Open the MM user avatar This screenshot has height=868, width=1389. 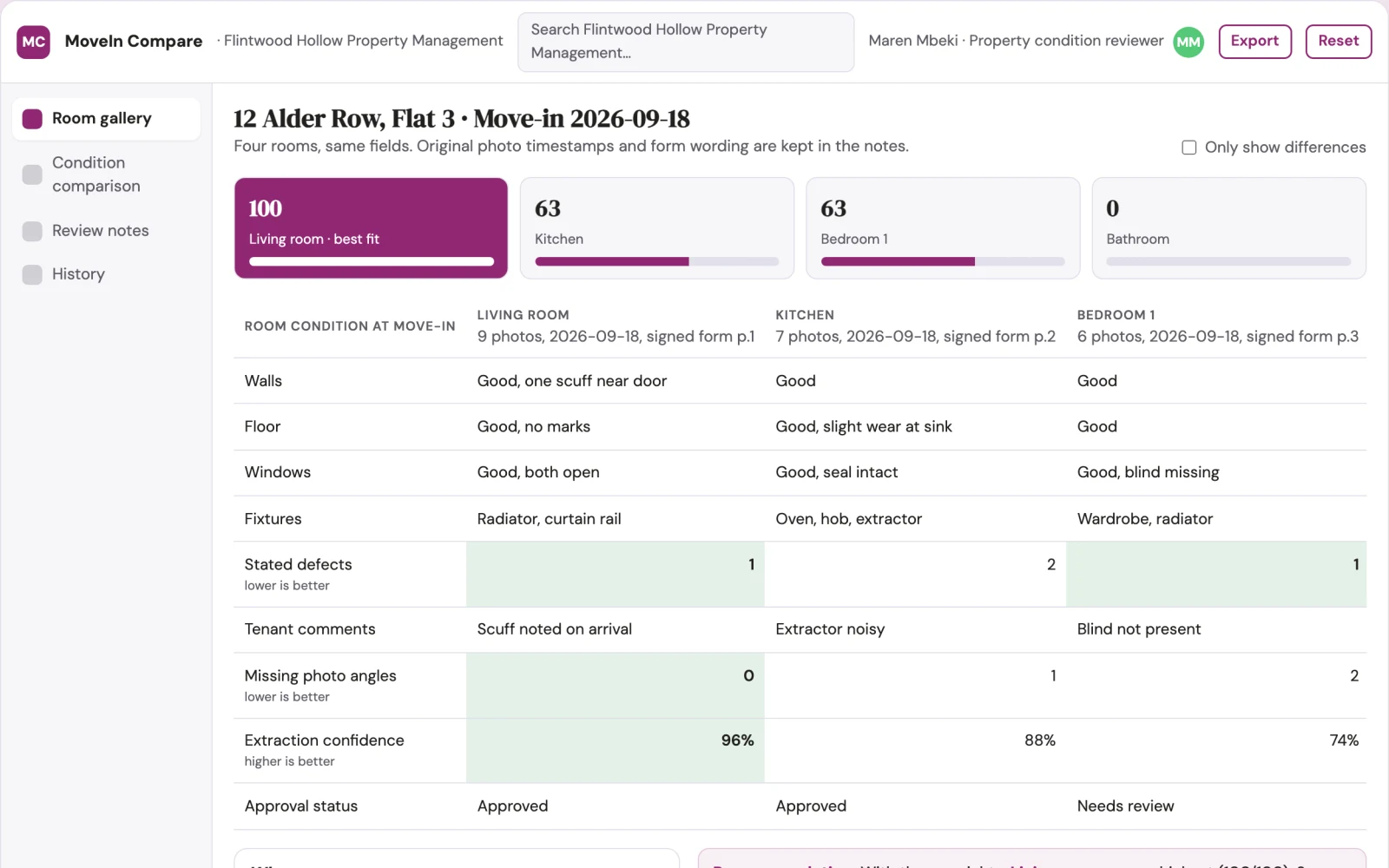click(1188, 42)
